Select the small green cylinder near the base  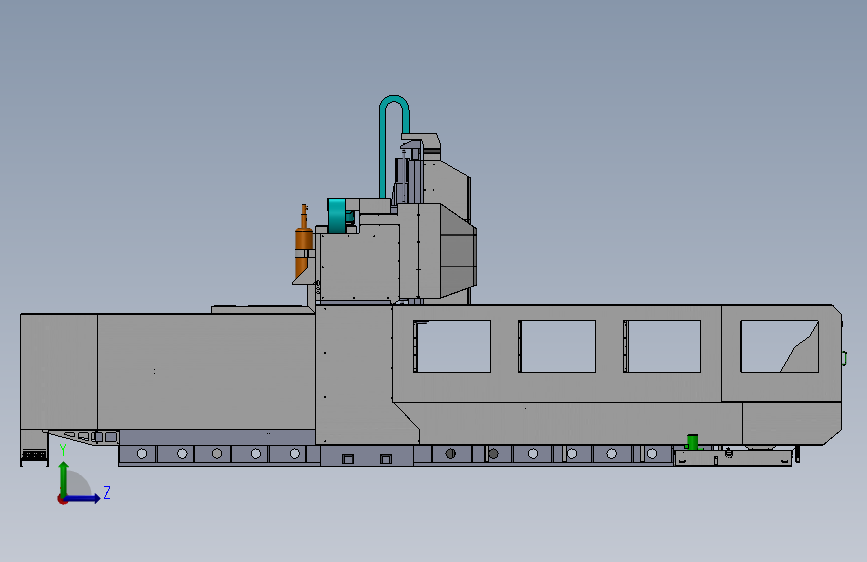tap(692, 441)
